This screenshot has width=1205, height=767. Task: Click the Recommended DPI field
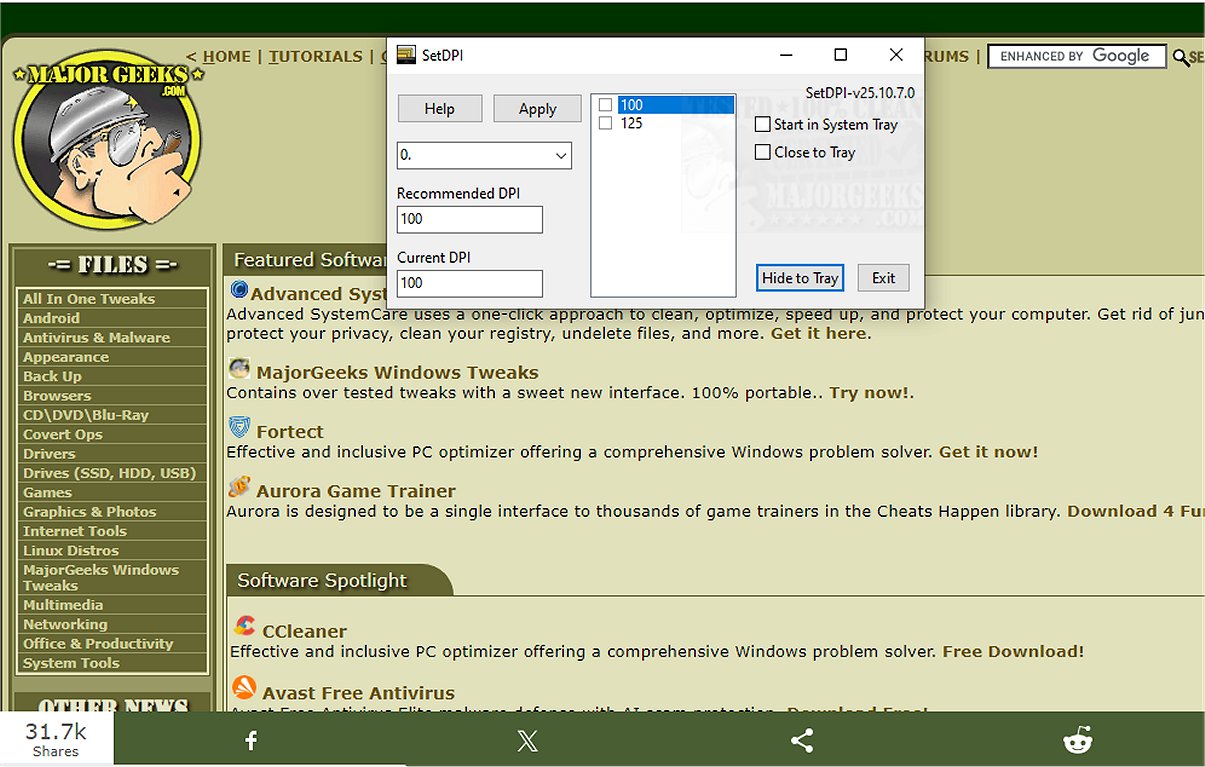click(x=470, y=219)
